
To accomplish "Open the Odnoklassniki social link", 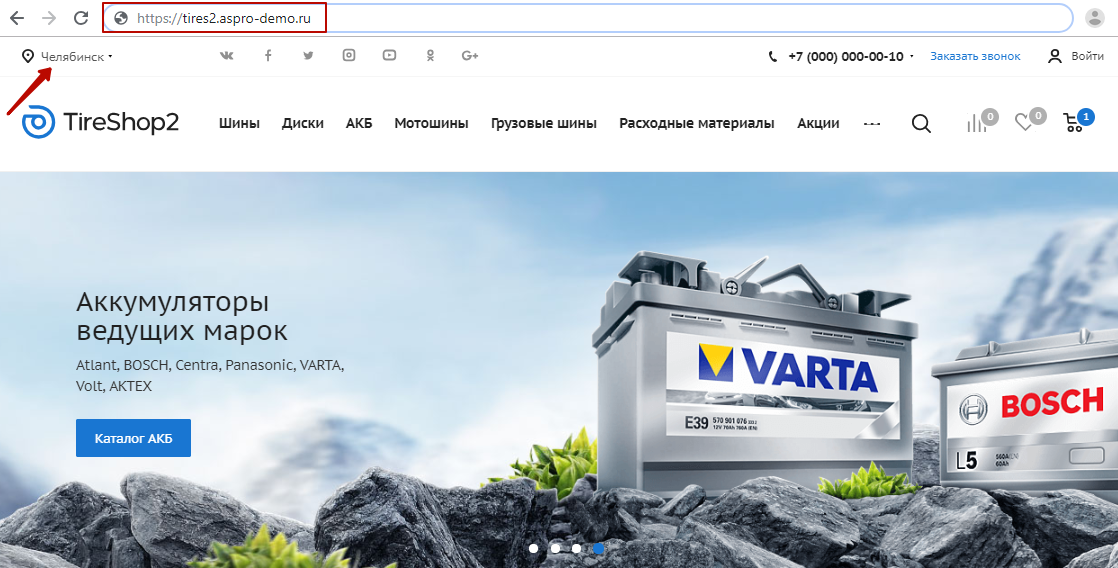I will [x=430, y=56].
